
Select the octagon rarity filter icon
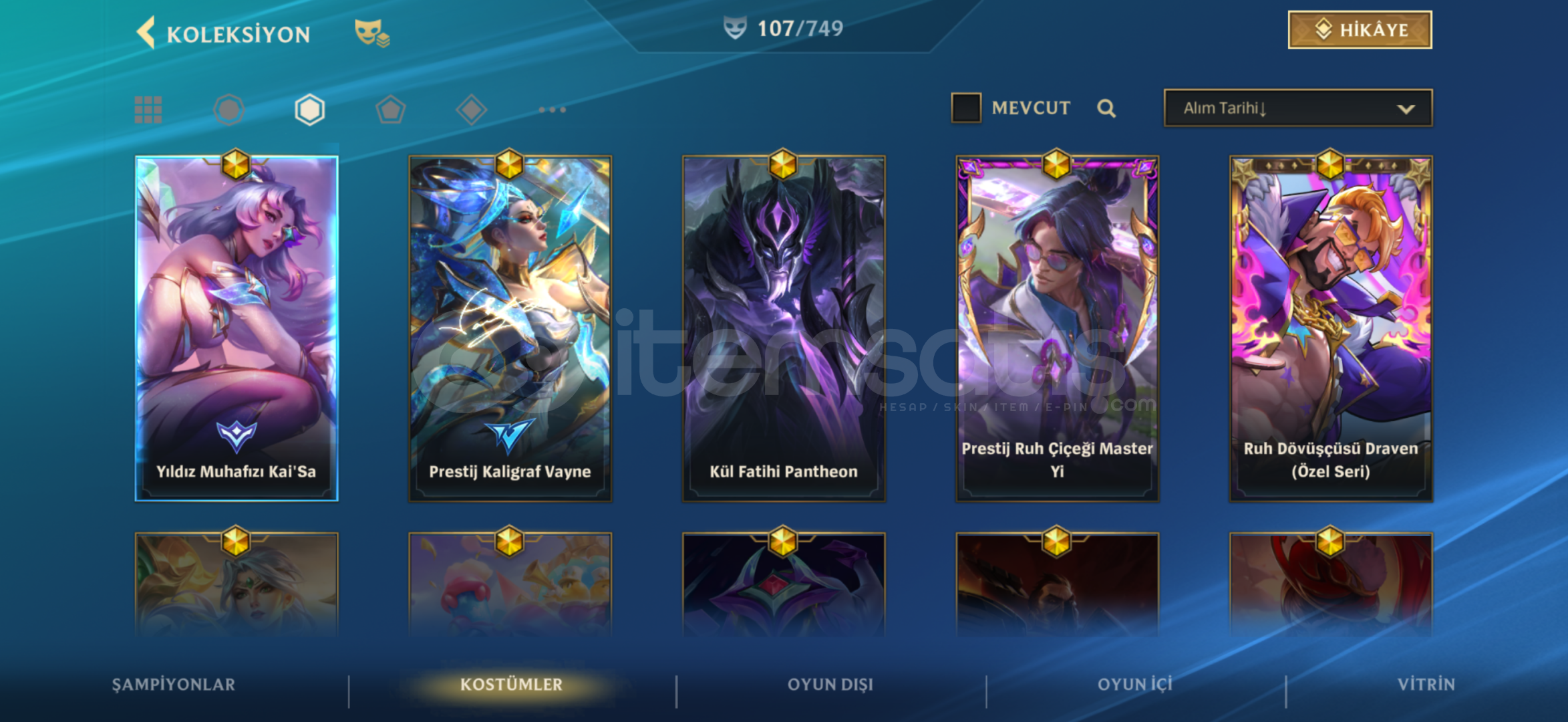pos(229,110)
